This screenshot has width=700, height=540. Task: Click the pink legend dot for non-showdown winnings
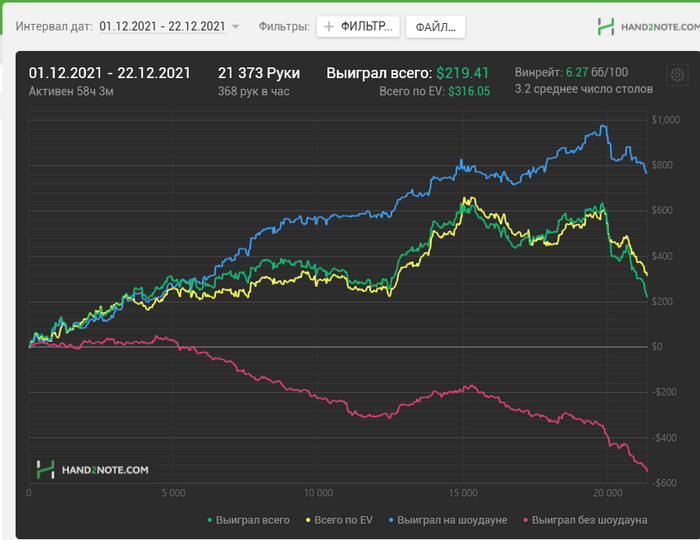pos(525,520)
